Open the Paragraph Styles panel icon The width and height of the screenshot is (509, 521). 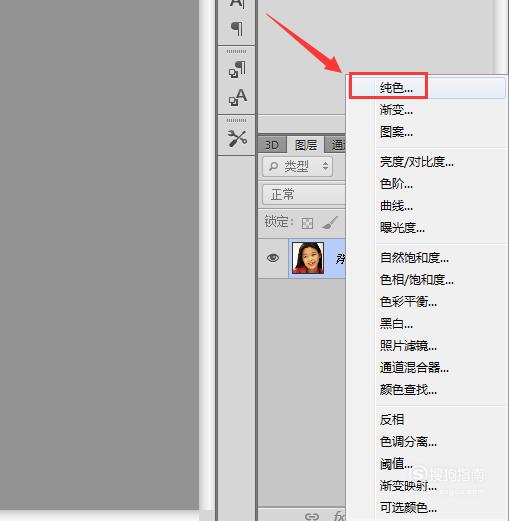(x=237, y=69)
